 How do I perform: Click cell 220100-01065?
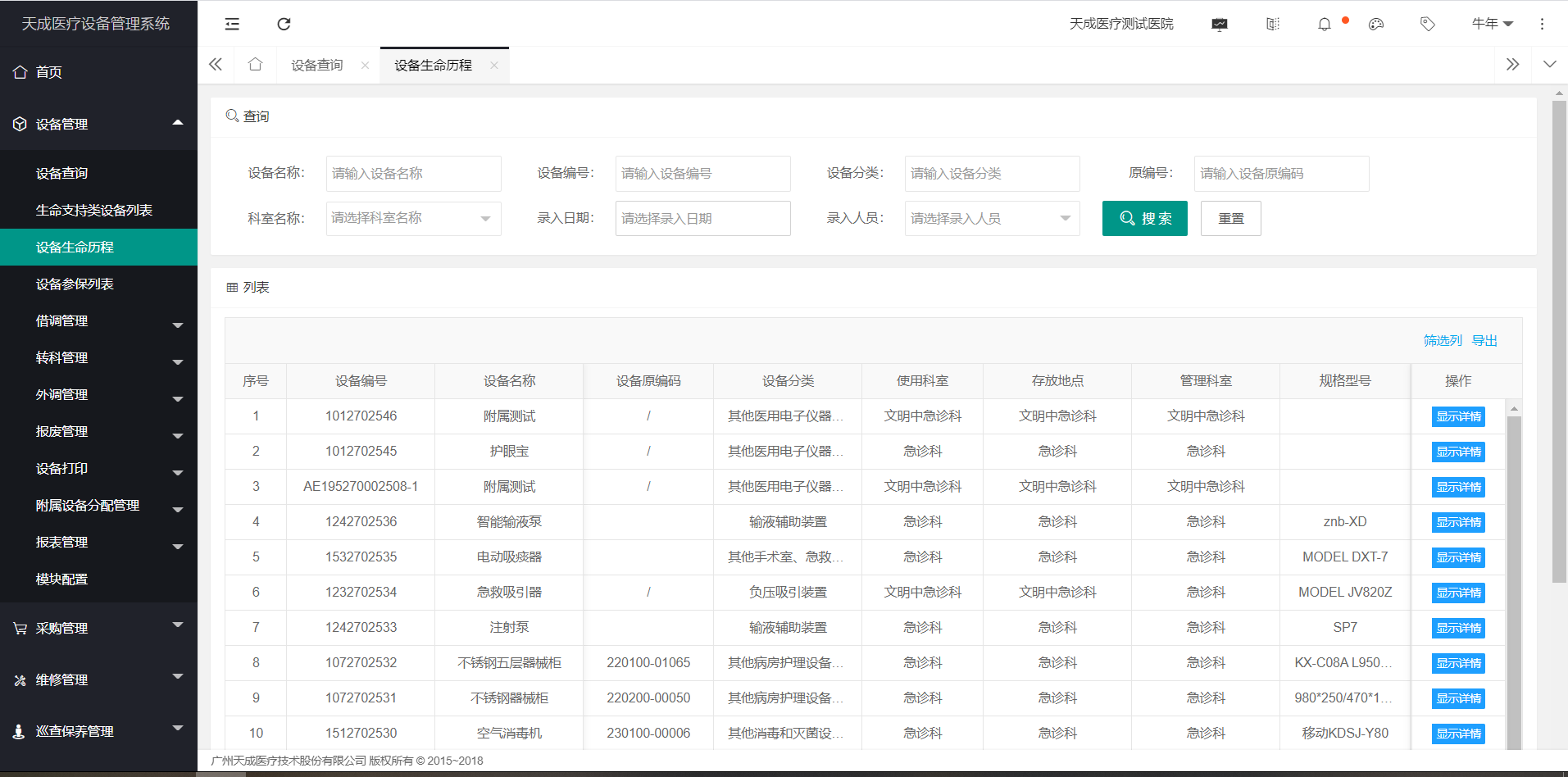[648, 663]
